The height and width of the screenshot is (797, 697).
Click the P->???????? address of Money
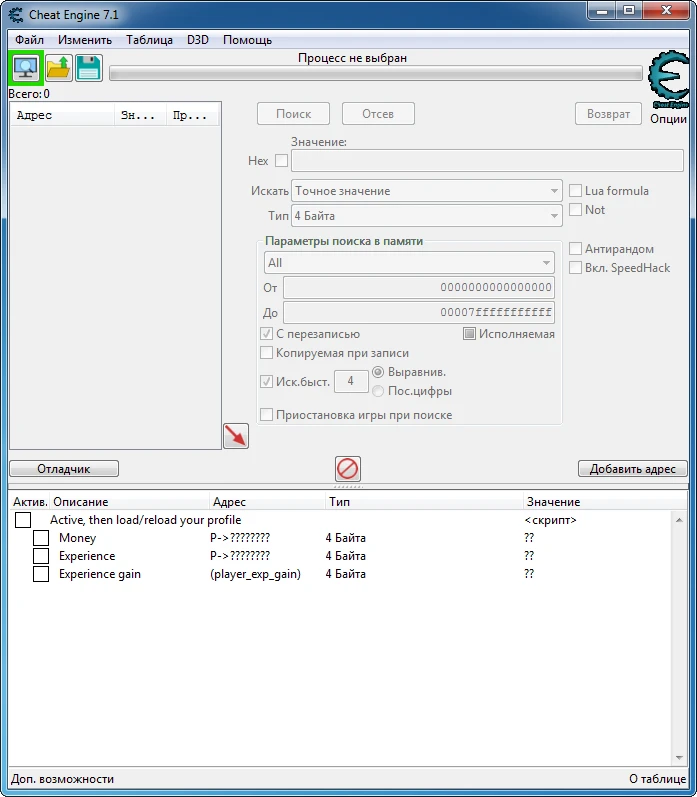point(240,538)
